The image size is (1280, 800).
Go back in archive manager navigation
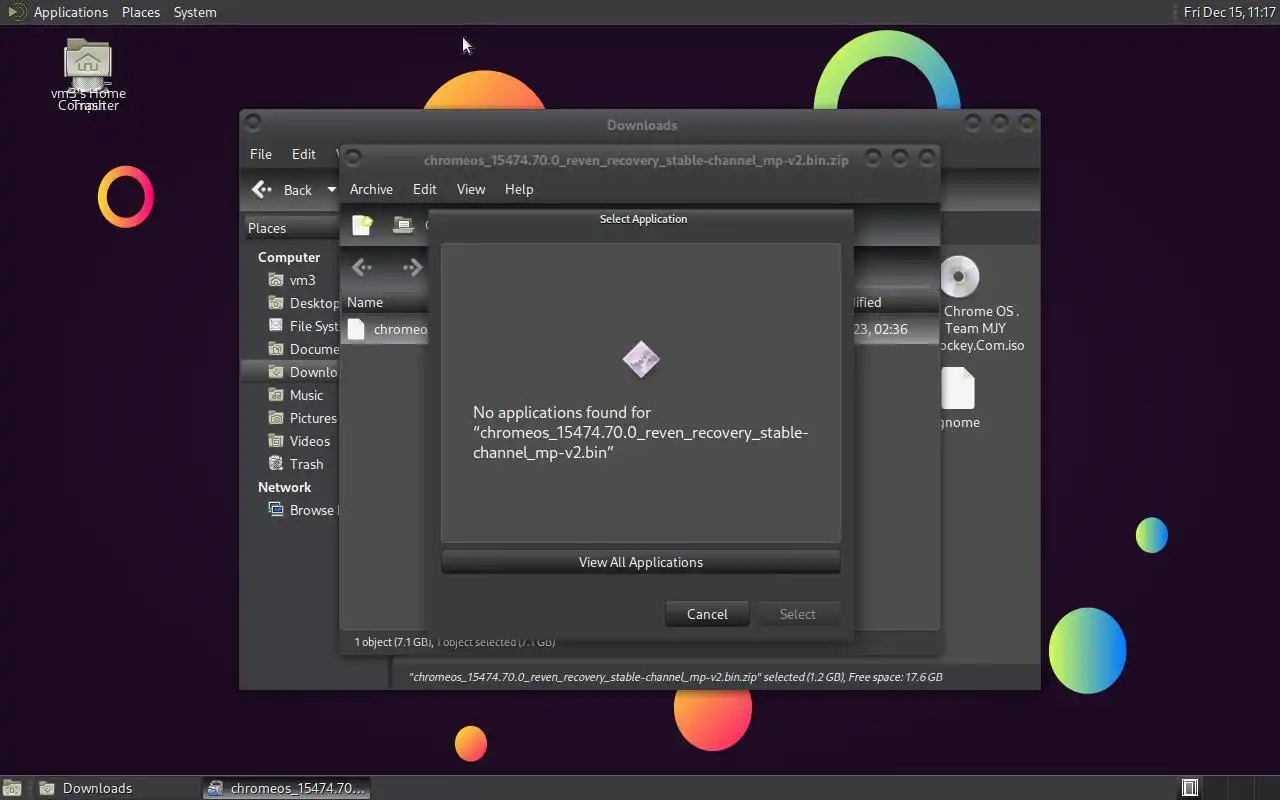click(x=362, y=267)
